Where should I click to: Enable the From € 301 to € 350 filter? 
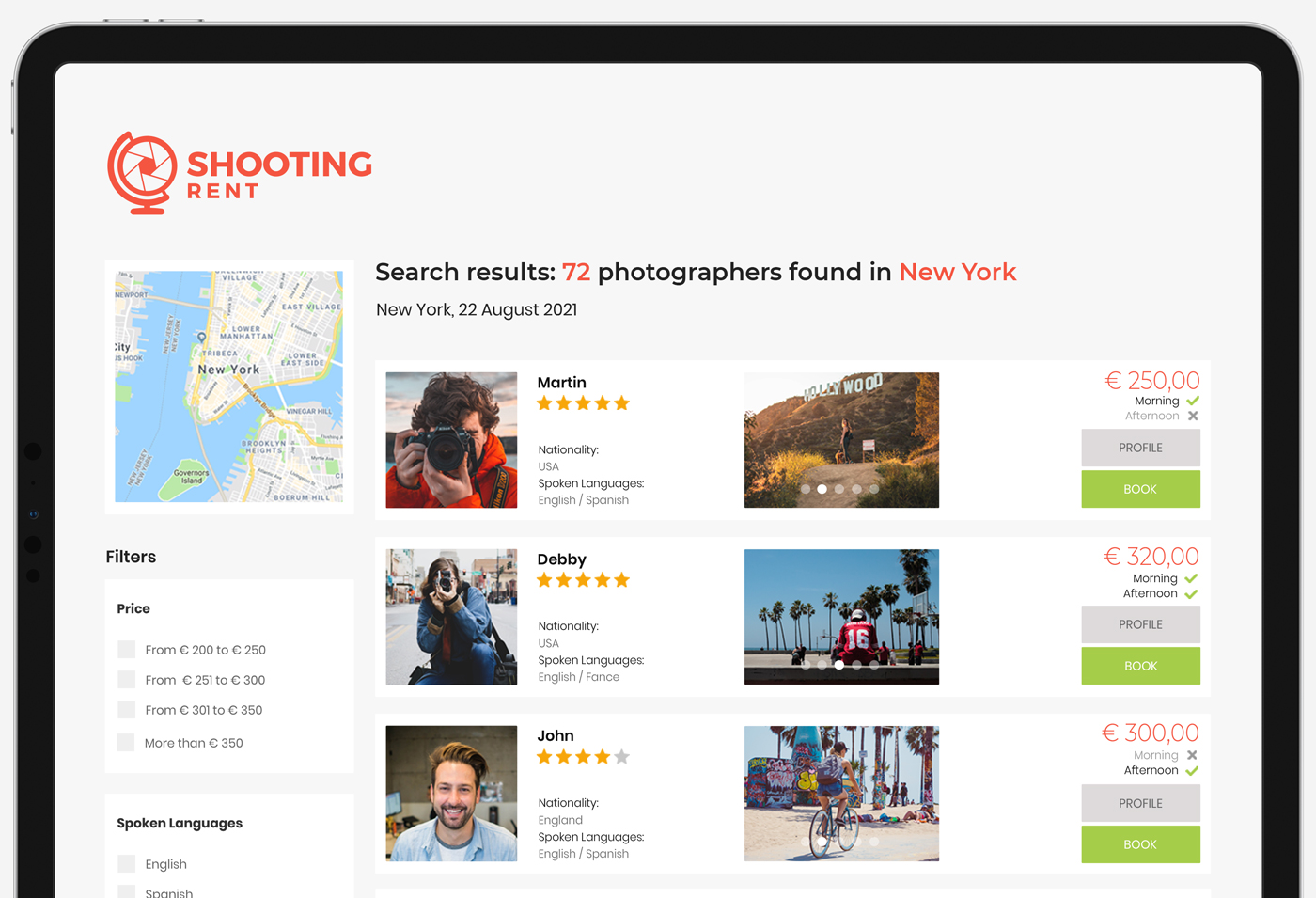(126, 710)
